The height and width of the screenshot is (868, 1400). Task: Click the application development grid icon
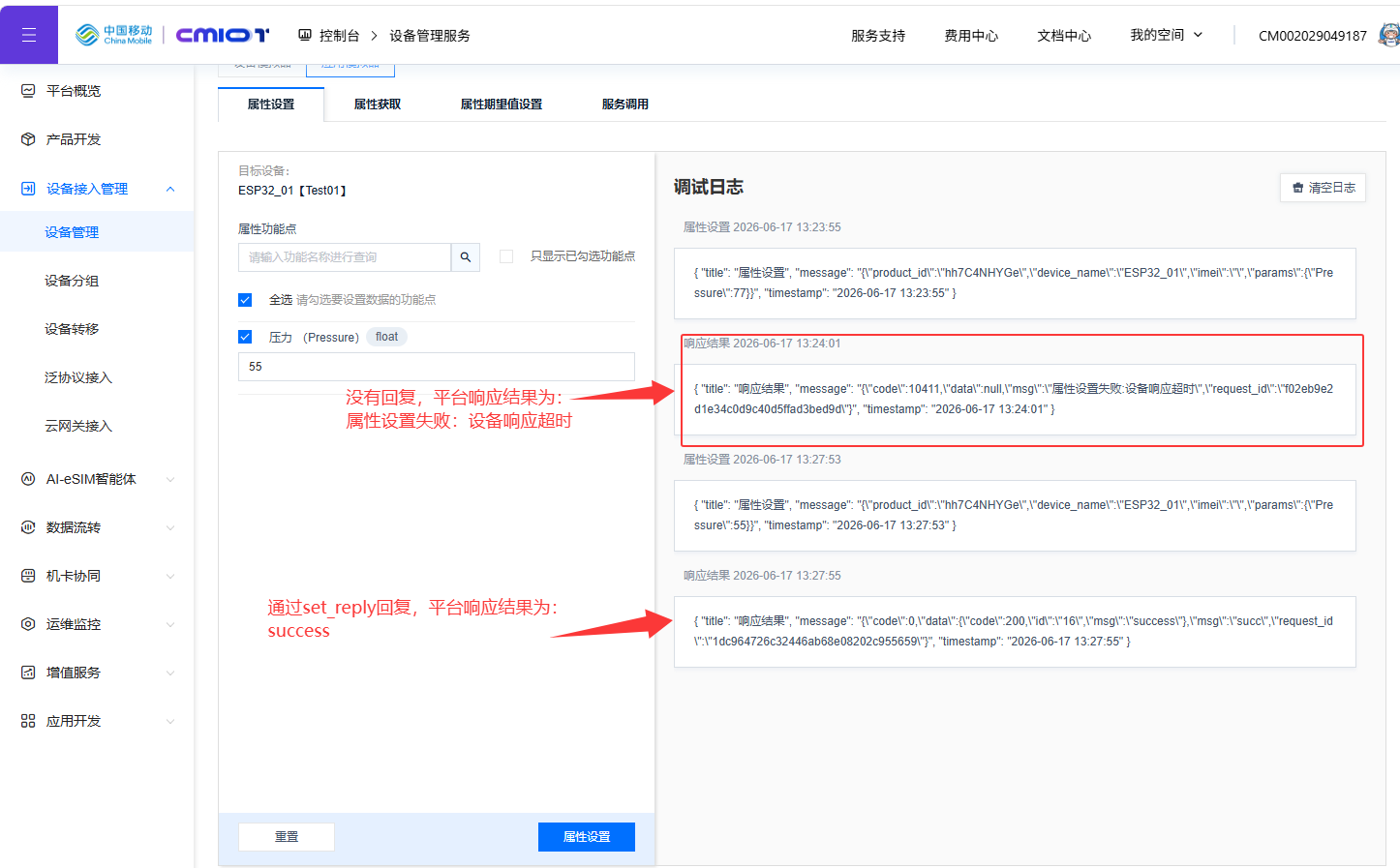click(x=28, y=721)
